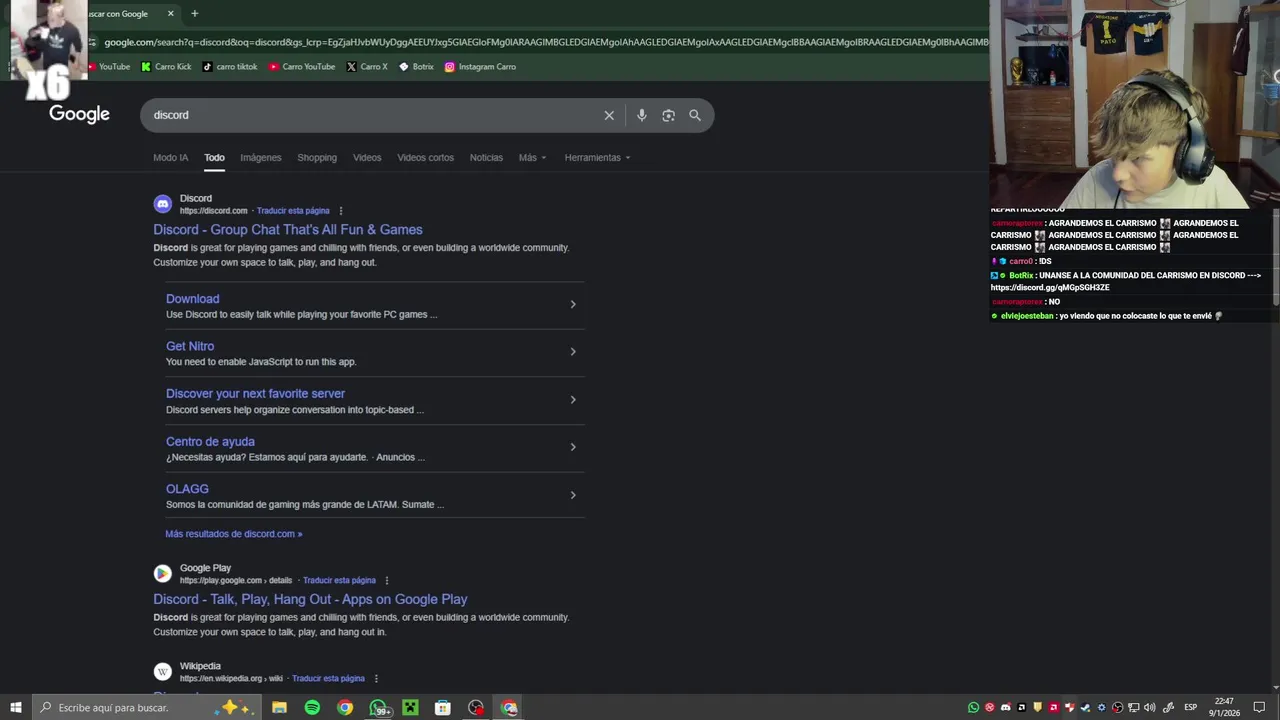The width and height of the screenshot is (1280, 720).
Task: Close the current Google search tab
Action: [x=171, y=13]
